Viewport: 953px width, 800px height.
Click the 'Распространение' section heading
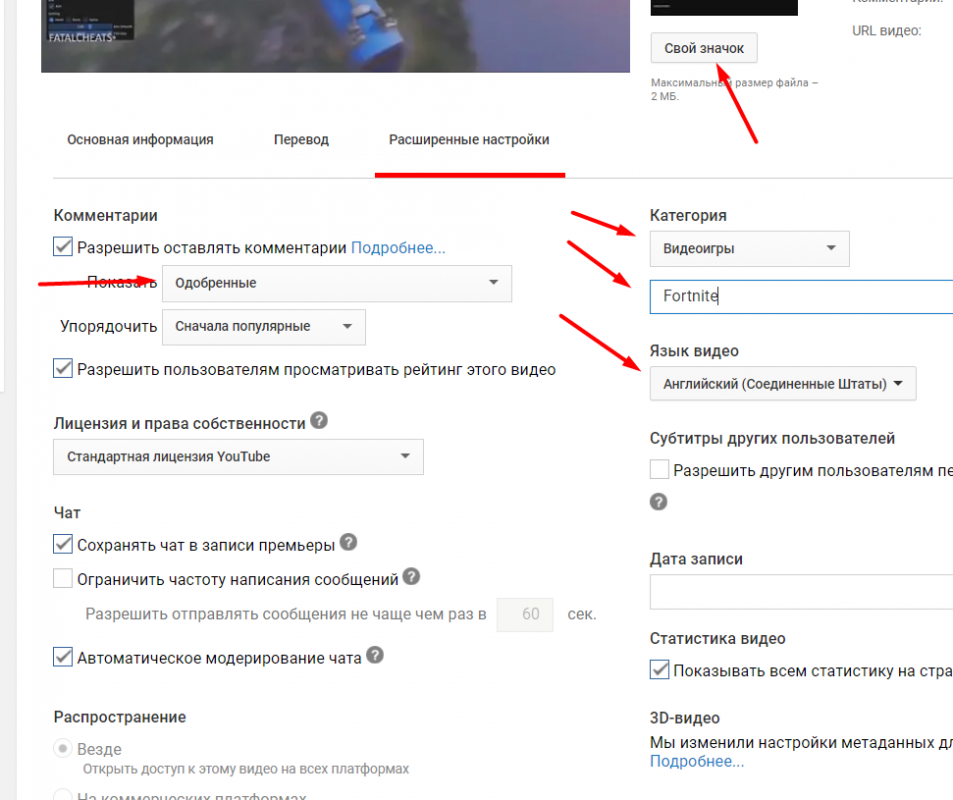coord(120,717)
